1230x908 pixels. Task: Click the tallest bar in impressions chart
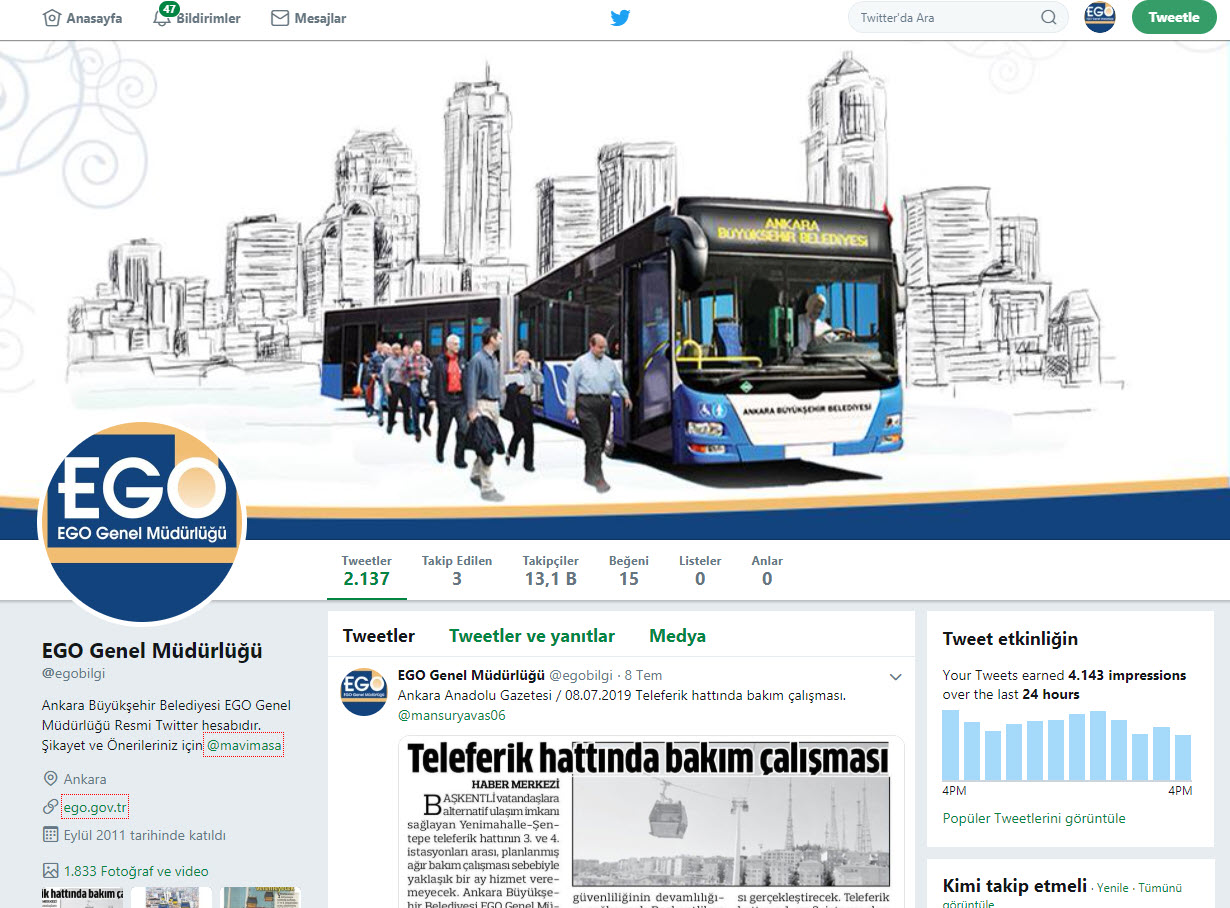click(951, 745)
